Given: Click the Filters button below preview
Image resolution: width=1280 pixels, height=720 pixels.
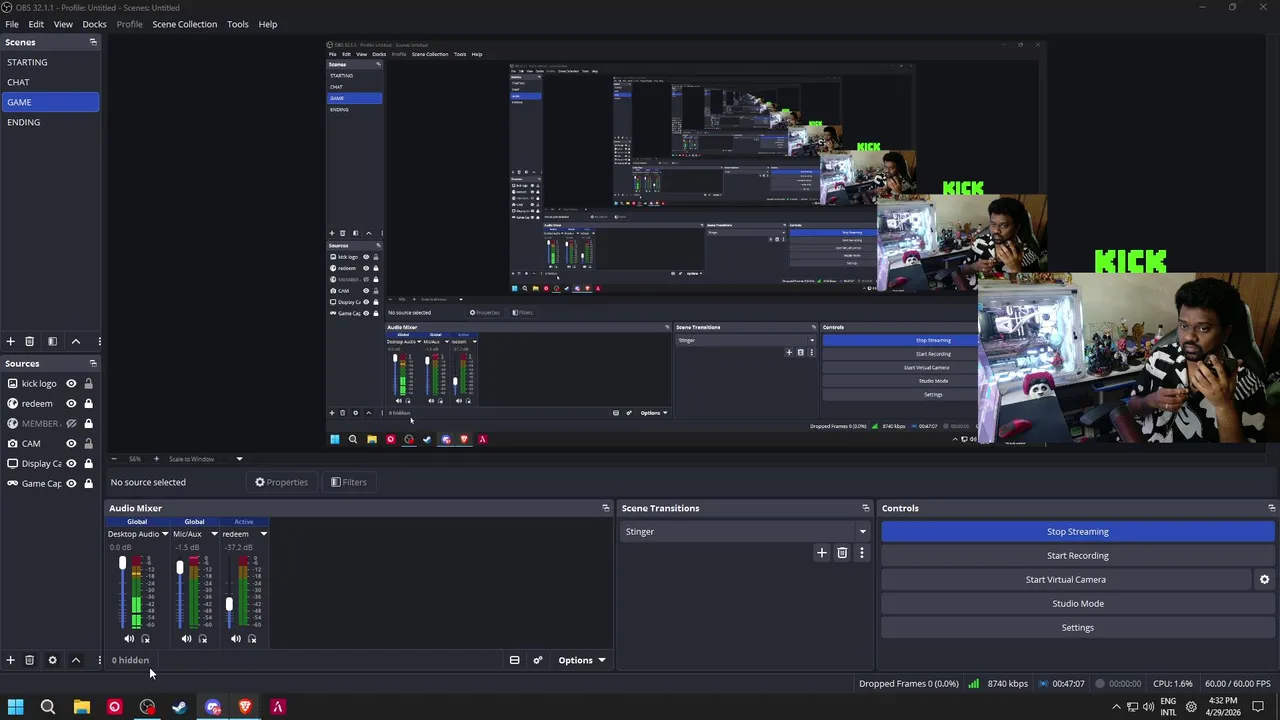Looking at the screenshot, I should (349, 482).
